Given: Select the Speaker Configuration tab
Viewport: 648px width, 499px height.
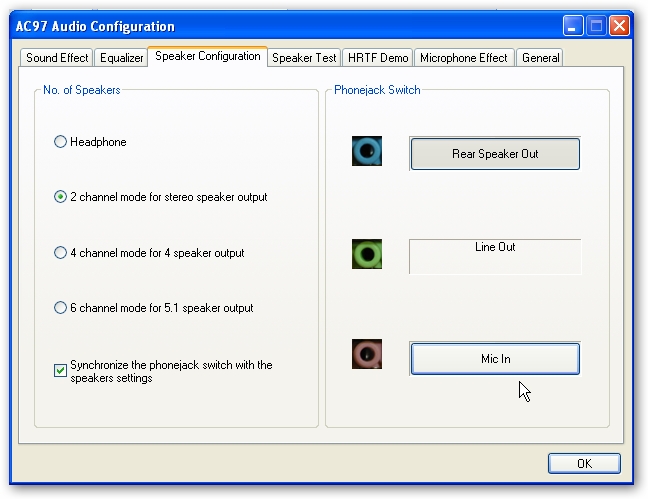Looking at the screenshot, I should [x=207, y=56].
